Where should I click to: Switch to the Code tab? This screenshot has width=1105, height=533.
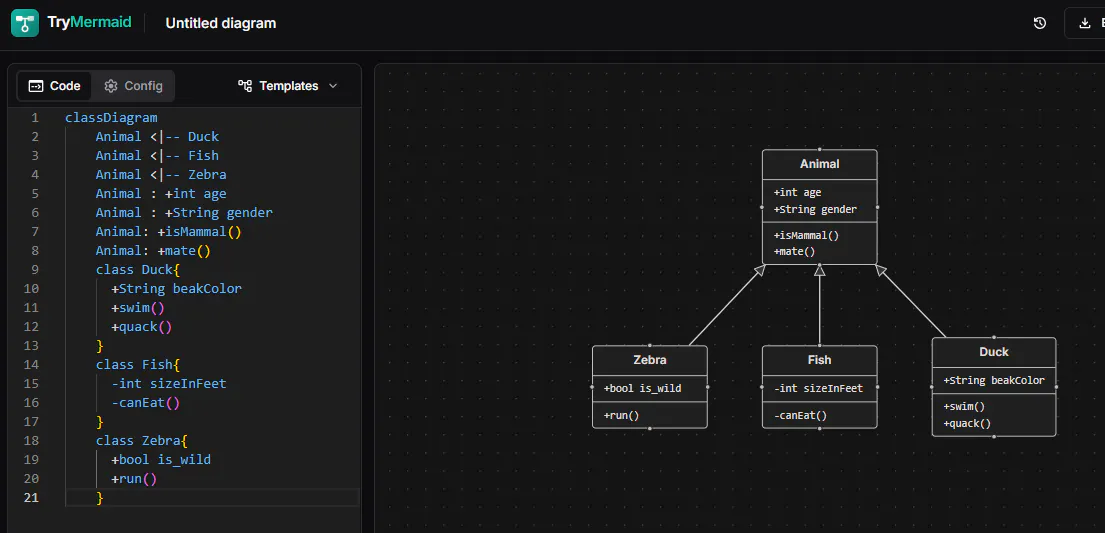(54, 86)
